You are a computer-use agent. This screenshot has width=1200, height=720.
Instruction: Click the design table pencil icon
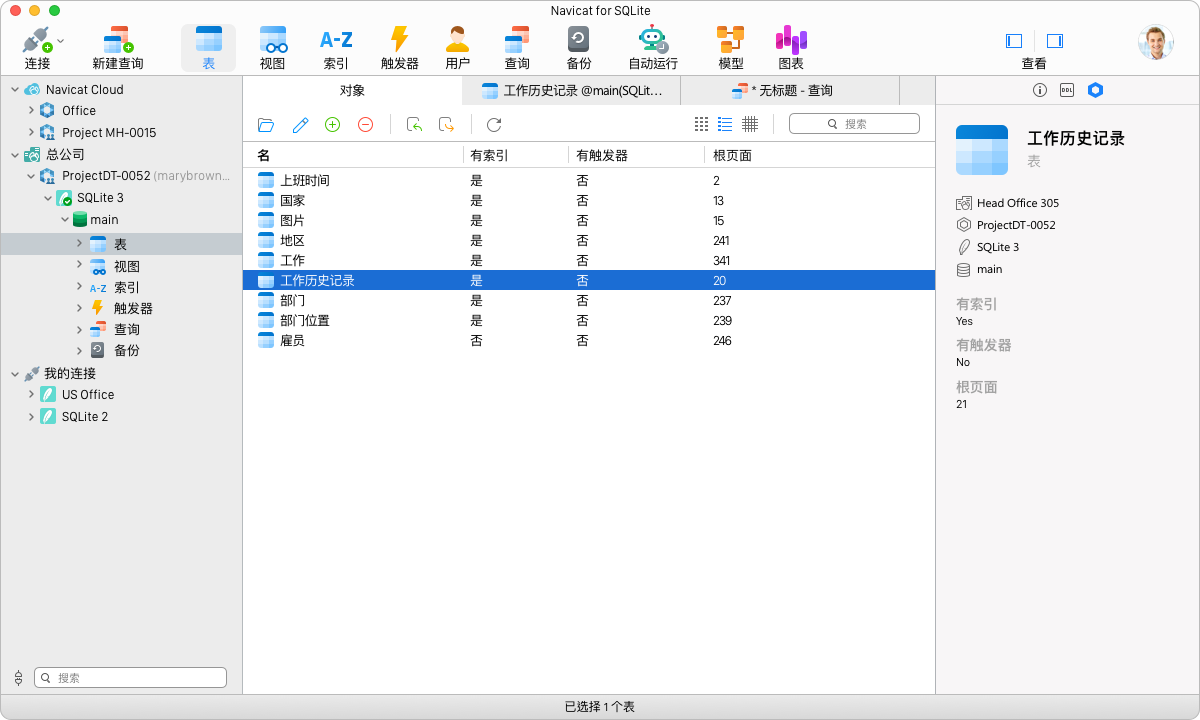coord(300,125)
